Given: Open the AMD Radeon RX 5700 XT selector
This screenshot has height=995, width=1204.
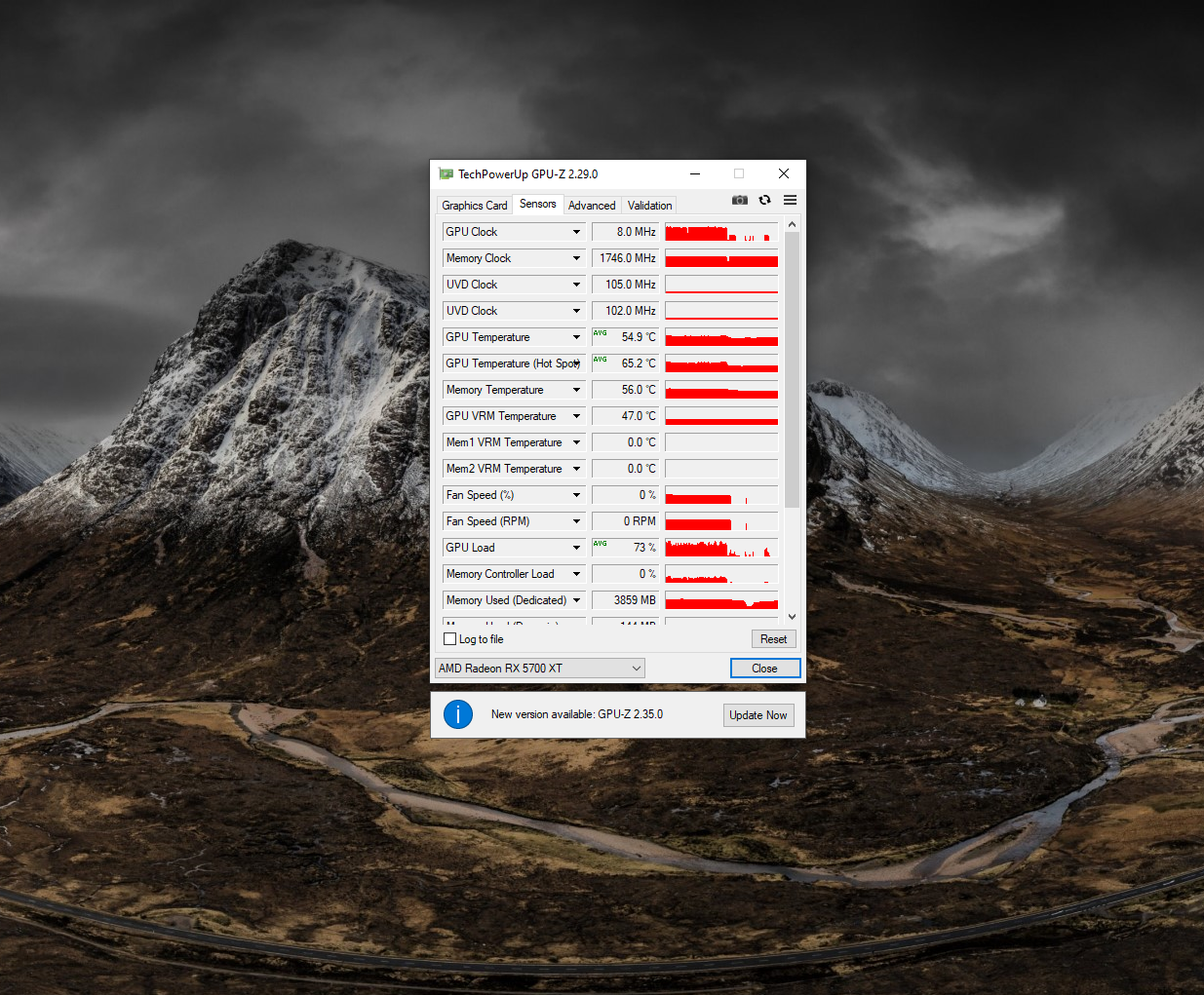Looking at the screenshot, I should coord(540,669).
